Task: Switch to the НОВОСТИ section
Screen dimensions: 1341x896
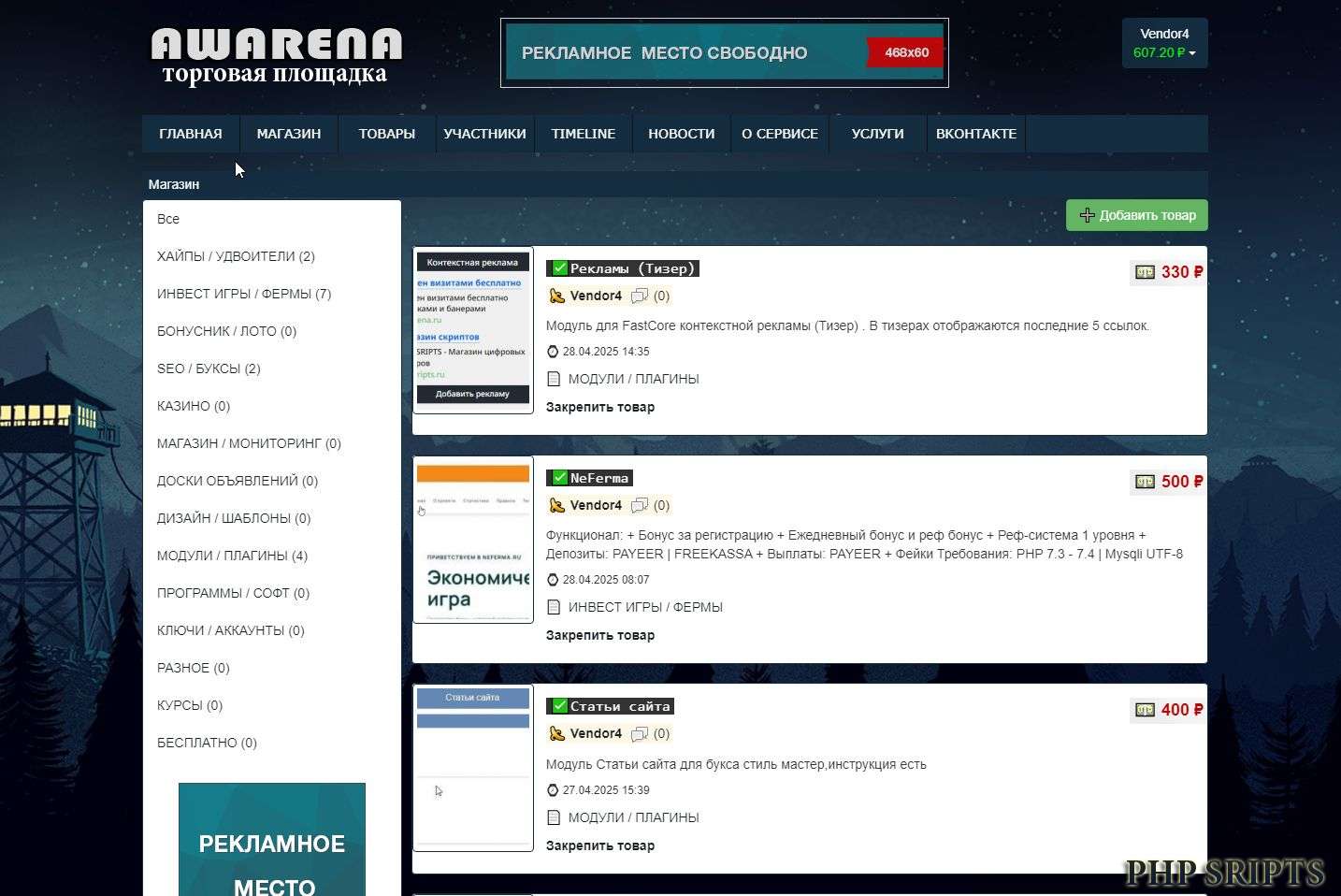Action: click(681, 134)
